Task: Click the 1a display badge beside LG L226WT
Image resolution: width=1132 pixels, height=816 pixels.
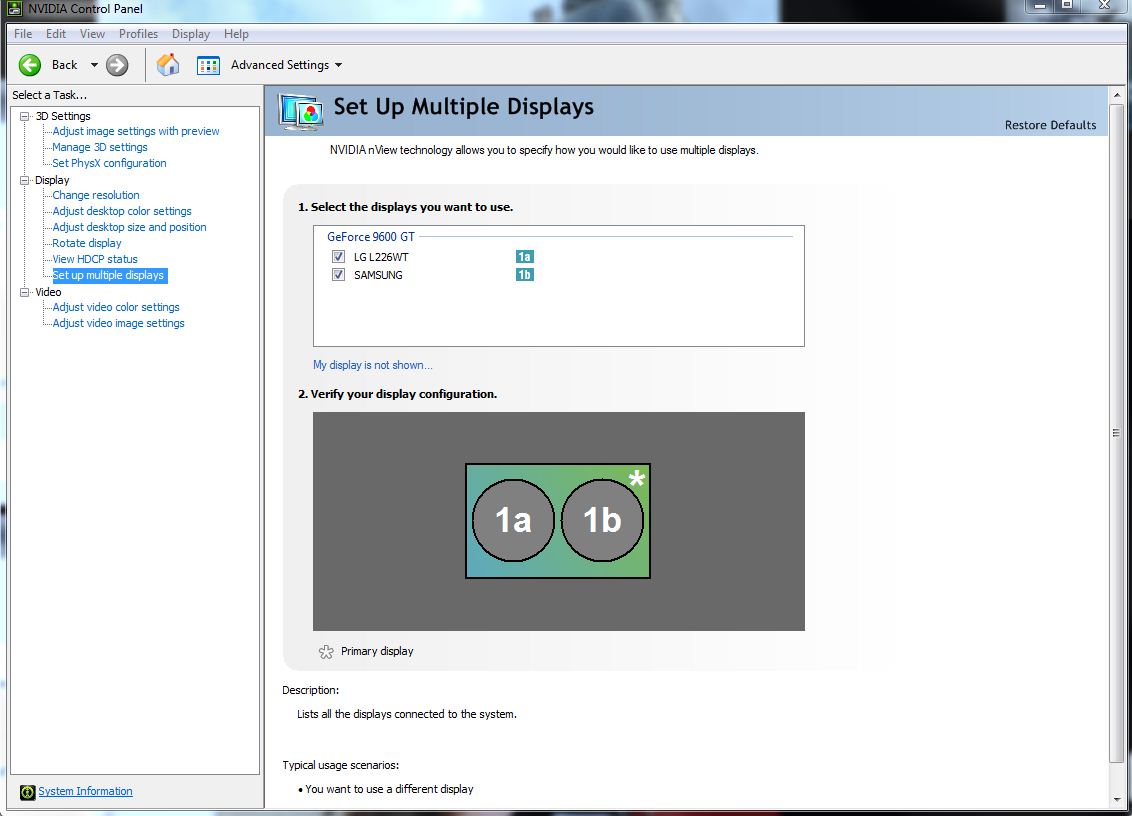Action: click(x=524, y=256)
